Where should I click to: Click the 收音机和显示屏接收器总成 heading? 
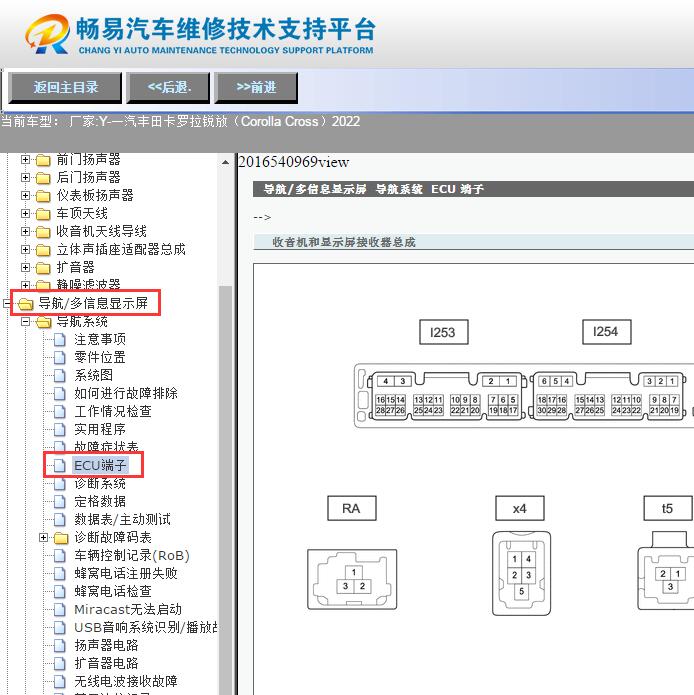pyautogui.click(x=344, y=242)
